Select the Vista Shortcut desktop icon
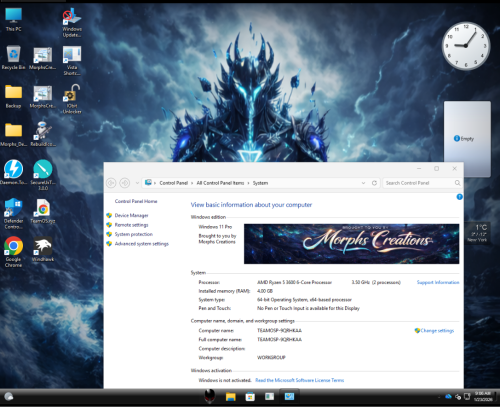500x407 pixels. click(72, 61)
